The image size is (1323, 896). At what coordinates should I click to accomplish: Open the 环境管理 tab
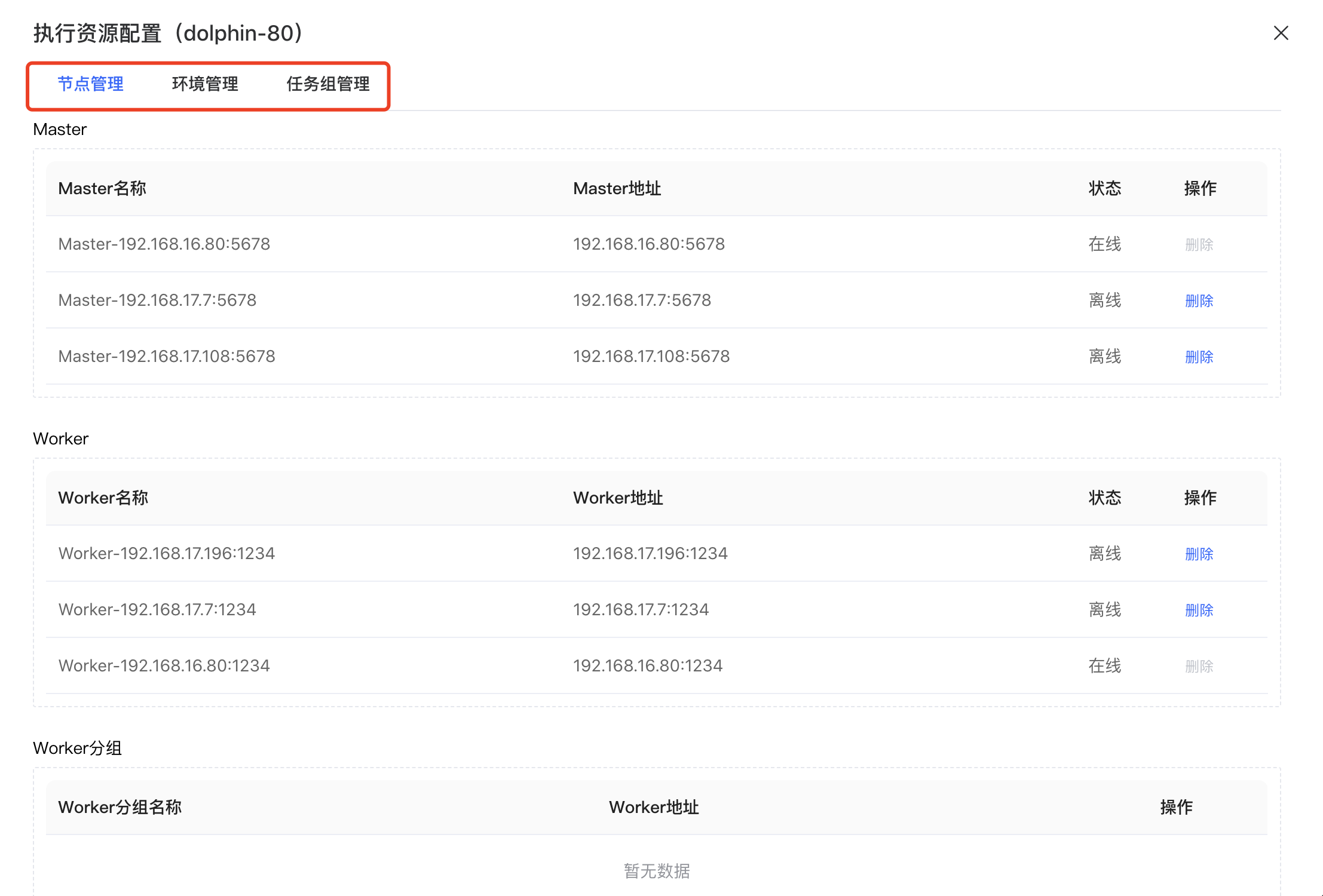pyautogui.click(x=205, y=84)
